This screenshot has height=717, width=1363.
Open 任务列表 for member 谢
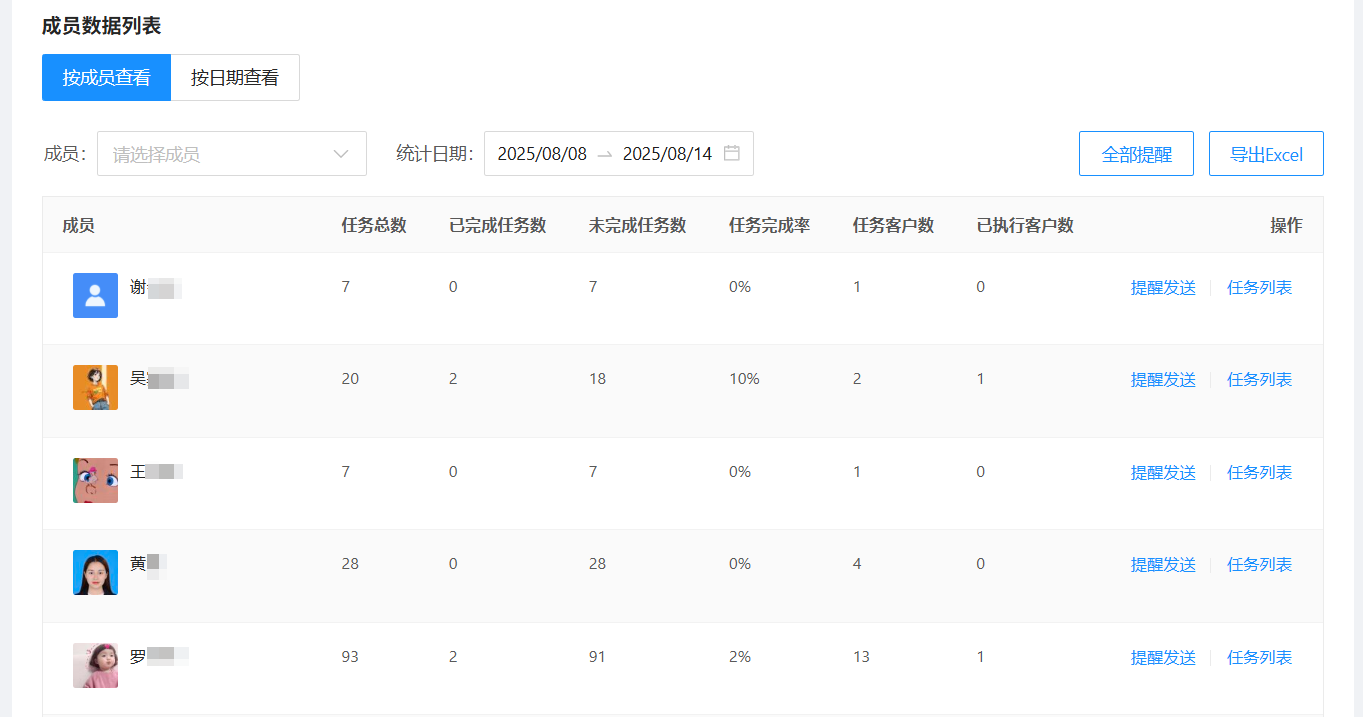point(1259,288)
